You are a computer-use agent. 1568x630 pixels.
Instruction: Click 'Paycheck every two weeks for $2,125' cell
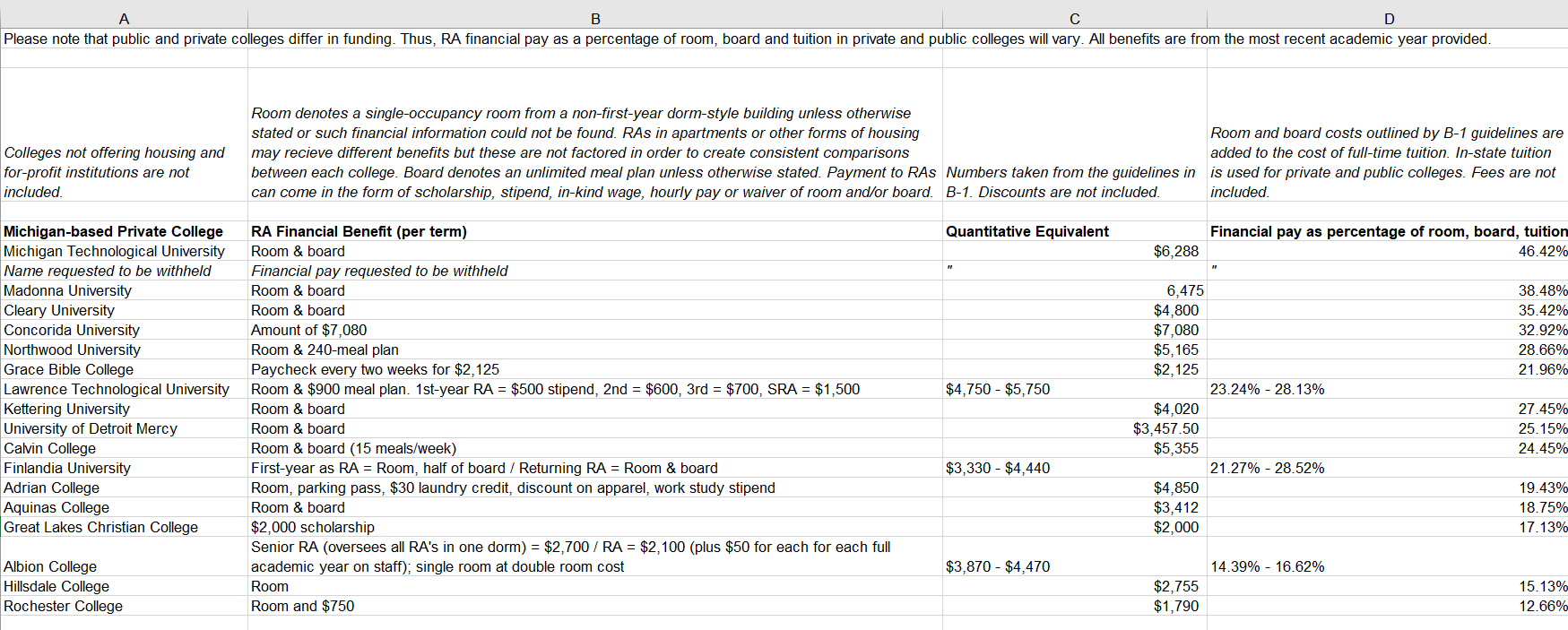[595, 369]
